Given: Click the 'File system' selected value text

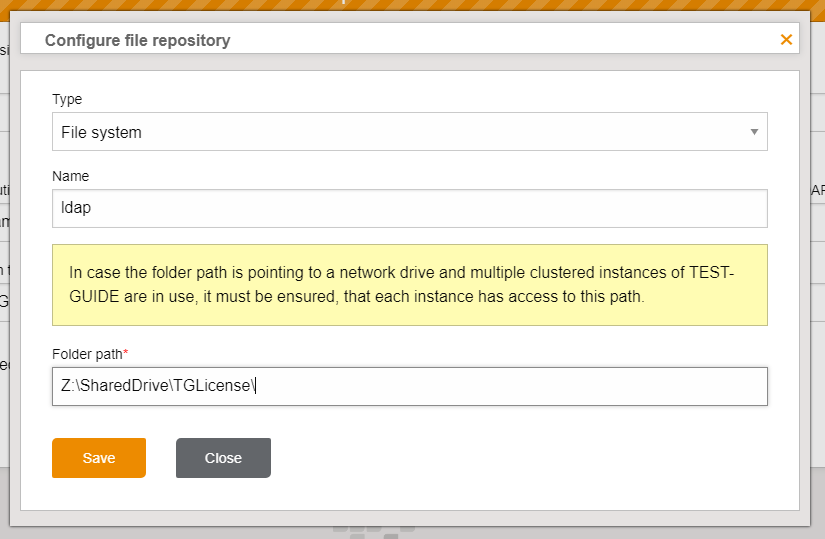Looking at the screenshot, I should (x=101, y=132).
